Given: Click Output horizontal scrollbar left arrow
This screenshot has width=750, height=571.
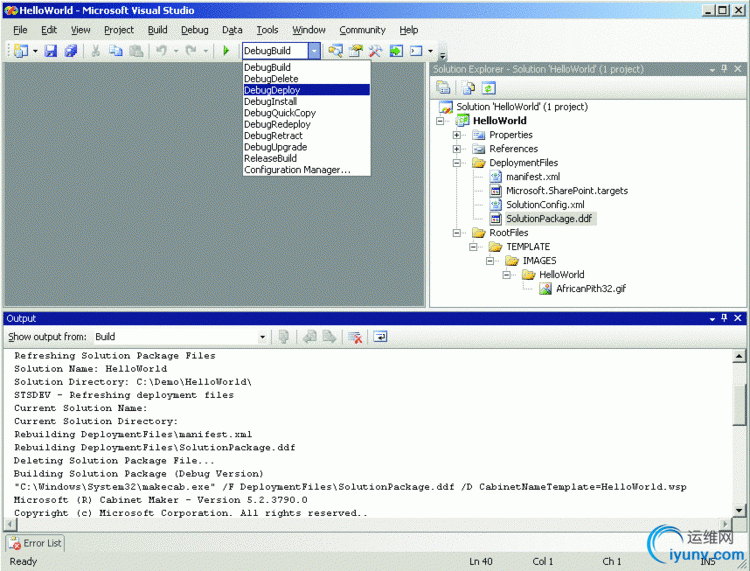Looking at the screenshot, I should 10,524.
